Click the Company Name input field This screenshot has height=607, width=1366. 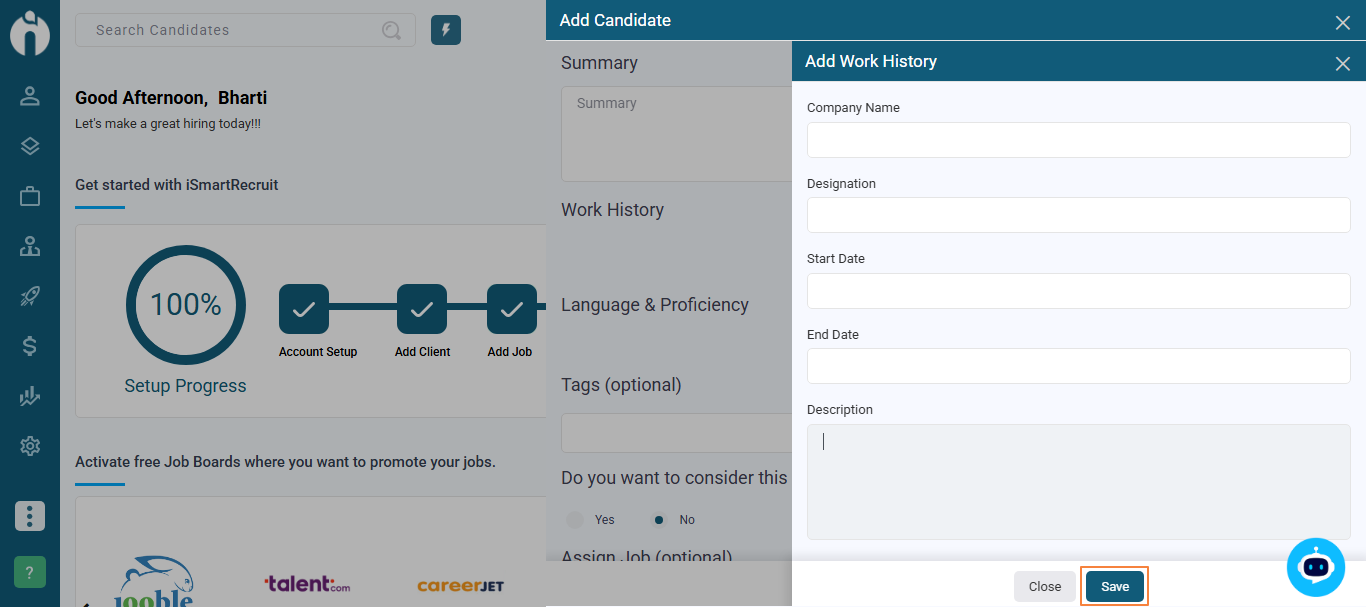tap(1078, 140)
